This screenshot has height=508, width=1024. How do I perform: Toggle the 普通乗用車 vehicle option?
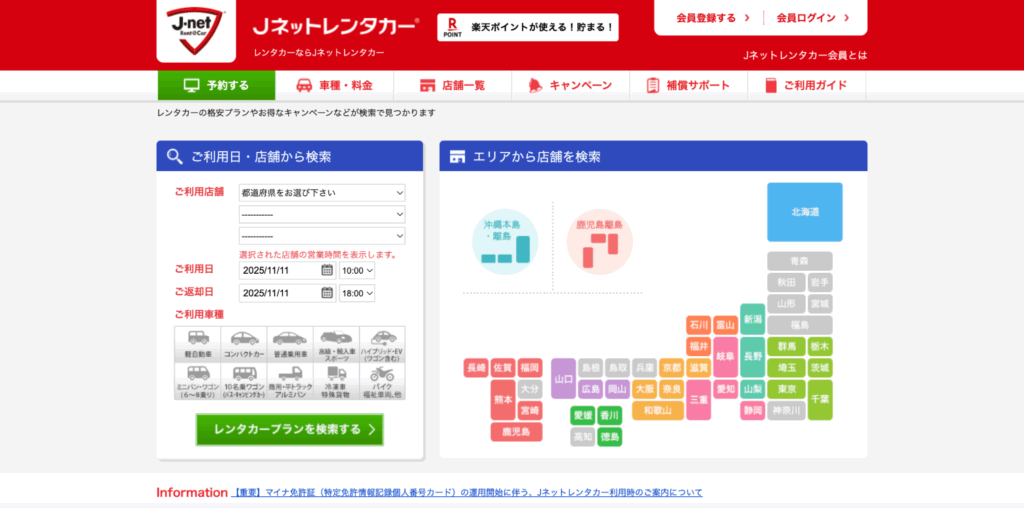(x=290, y=344)
